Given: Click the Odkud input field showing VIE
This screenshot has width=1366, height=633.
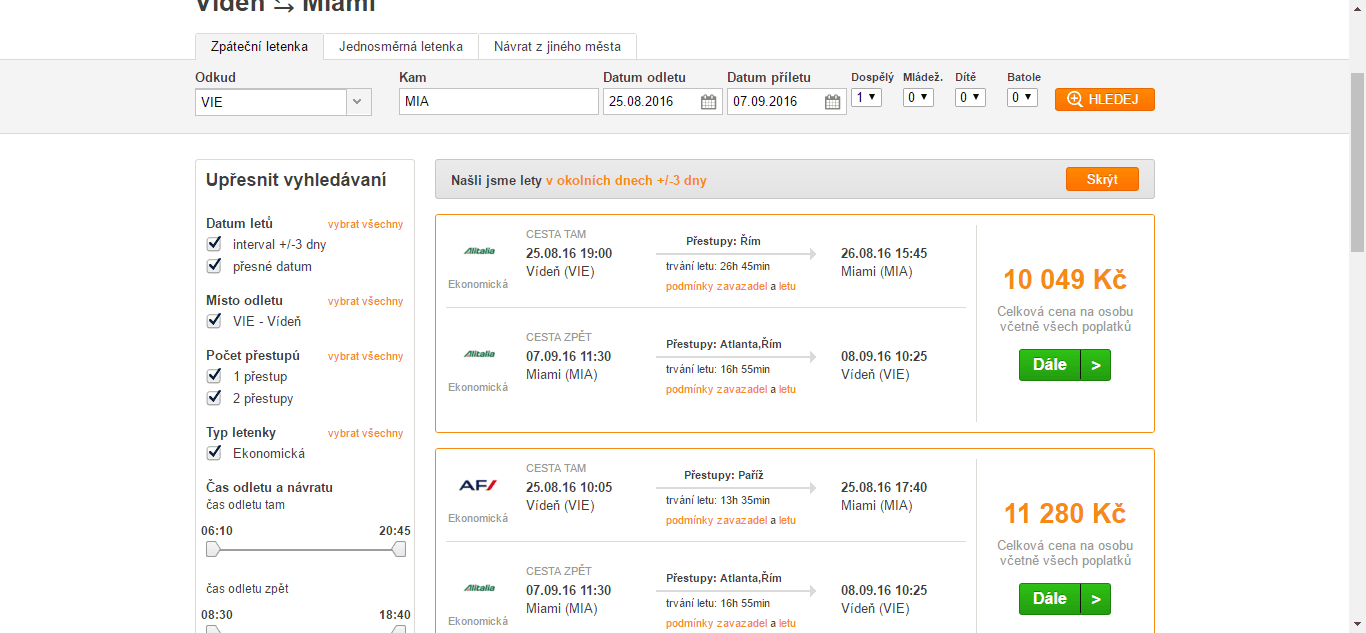Looking at the screenshot, I should (271, 102).
